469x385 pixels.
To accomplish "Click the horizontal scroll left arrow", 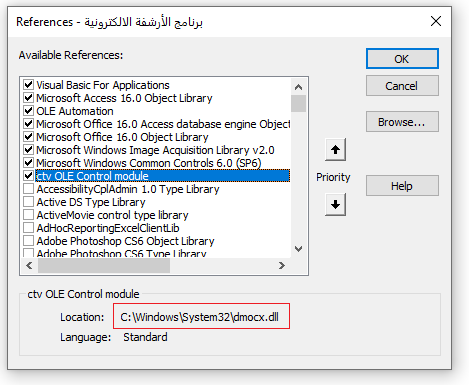I will 29,265.
